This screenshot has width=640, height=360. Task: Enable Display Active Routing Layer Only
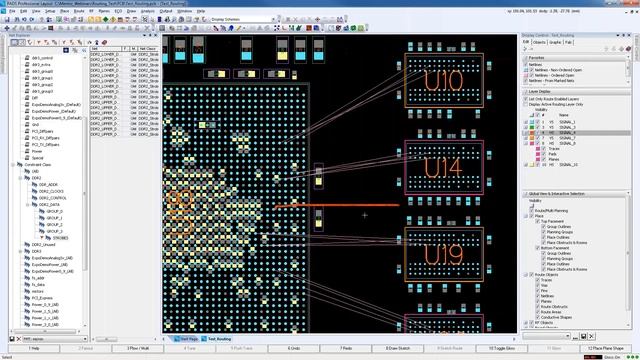526,104
